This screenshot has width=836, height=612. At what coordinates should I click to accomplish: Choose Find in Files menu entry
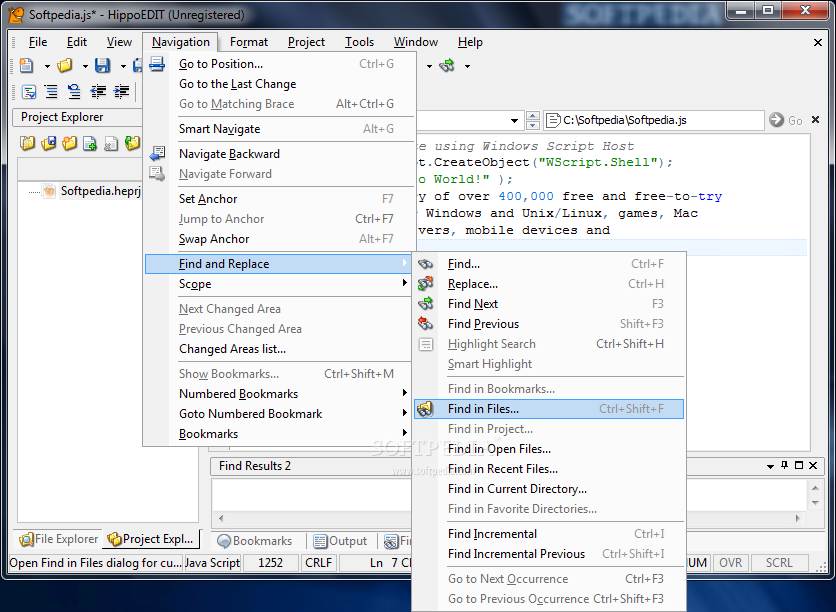pos(549,409)
